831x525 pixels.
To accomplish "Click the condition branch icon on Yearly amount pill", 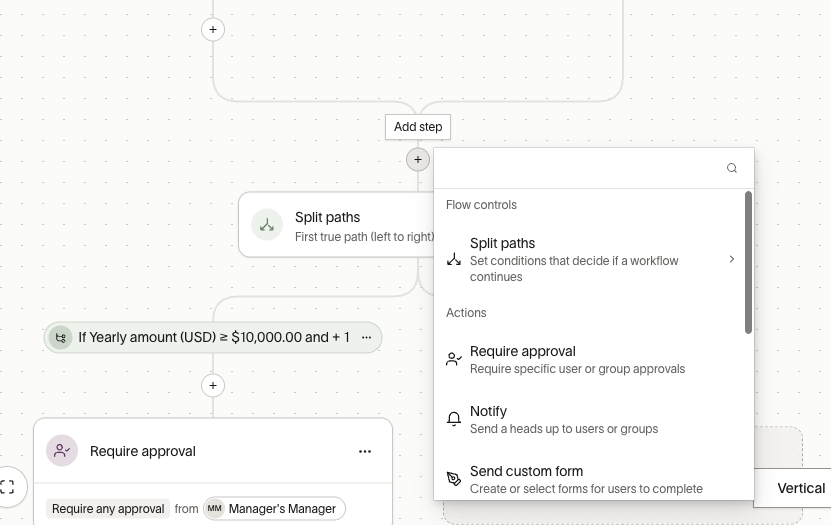I will (60, 337).
